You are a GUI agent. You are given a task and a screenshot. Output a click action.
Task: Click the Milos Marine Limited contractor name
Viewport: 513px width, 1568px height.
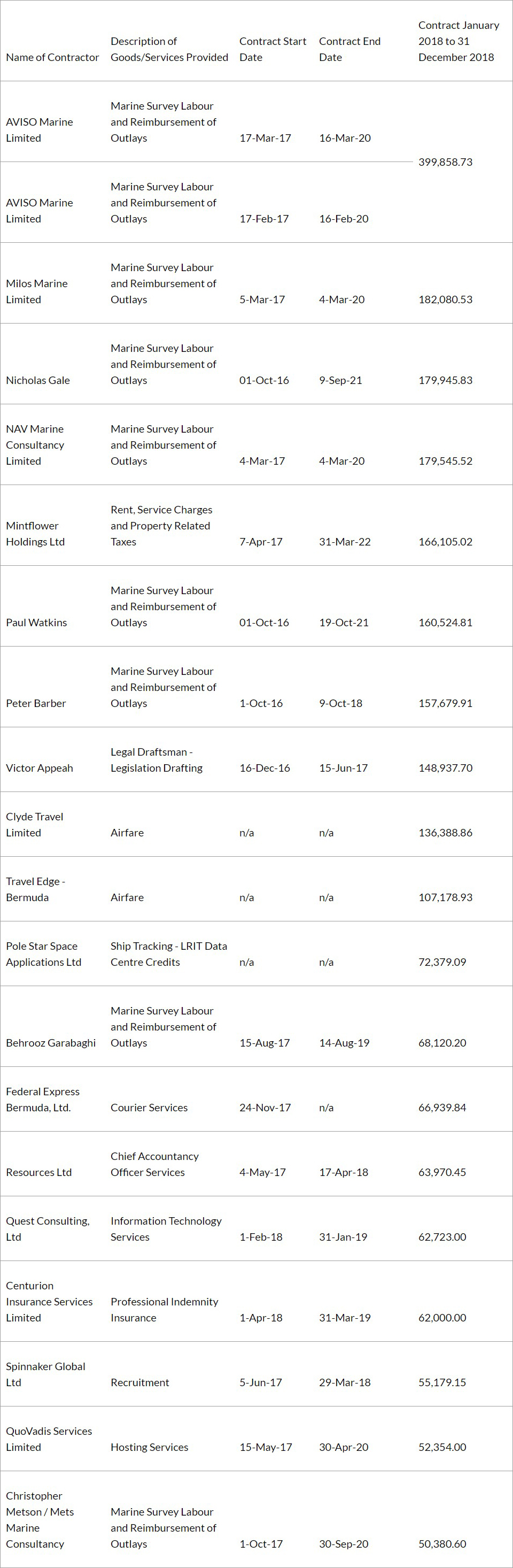[x=36, y=291]
